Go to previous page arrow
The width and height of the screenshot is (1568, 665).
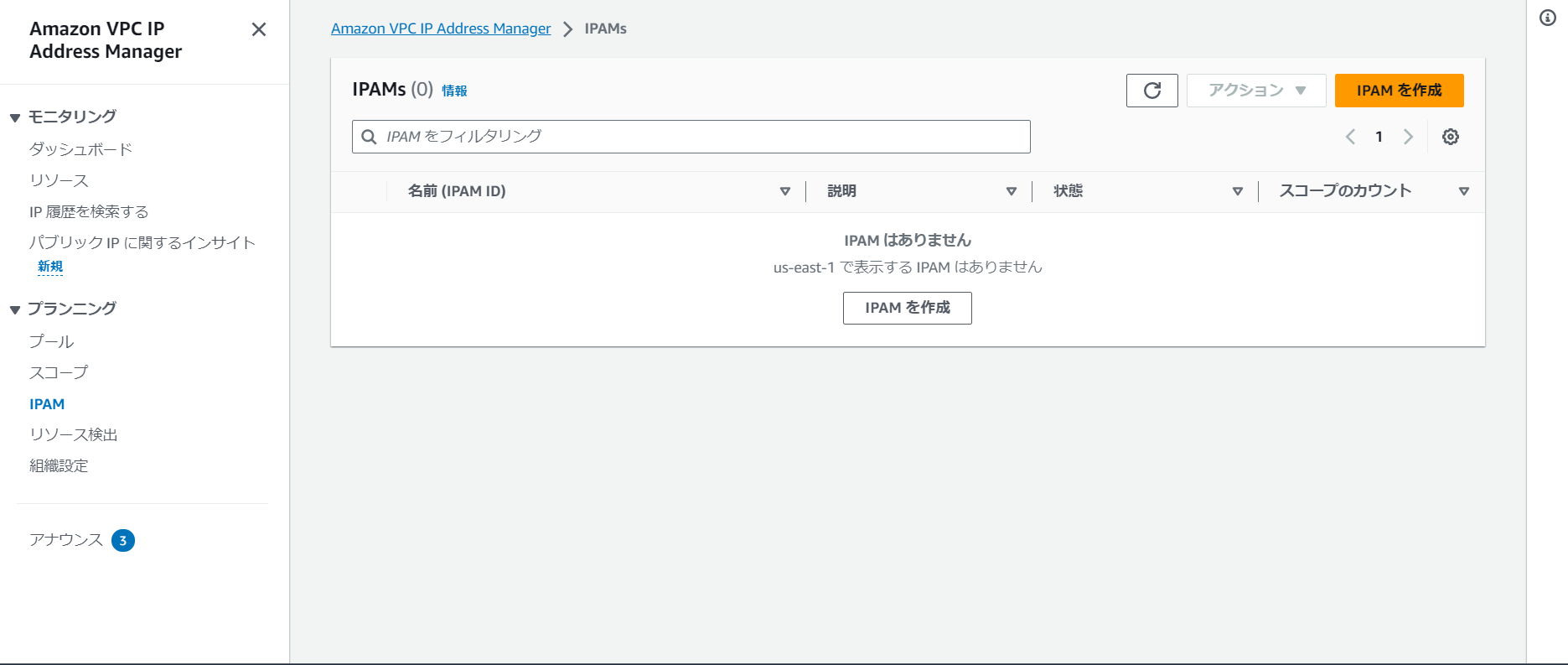tap(1350, 137)
